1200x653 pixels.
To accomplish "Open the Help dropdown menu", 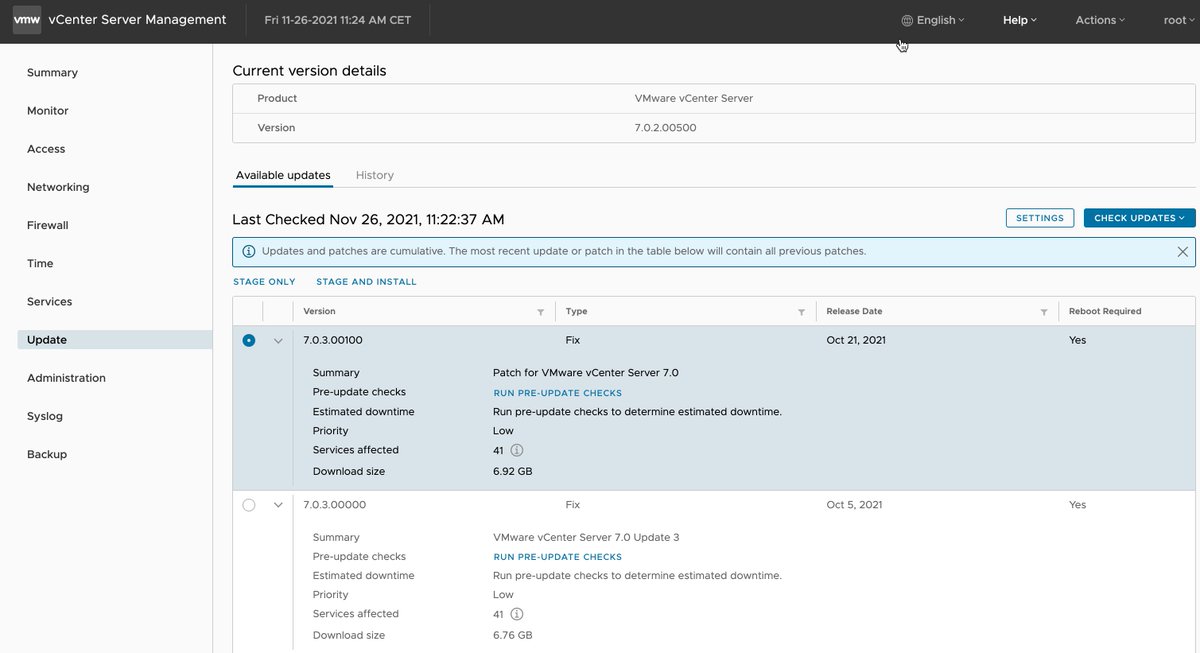I will pos(1020,20).
